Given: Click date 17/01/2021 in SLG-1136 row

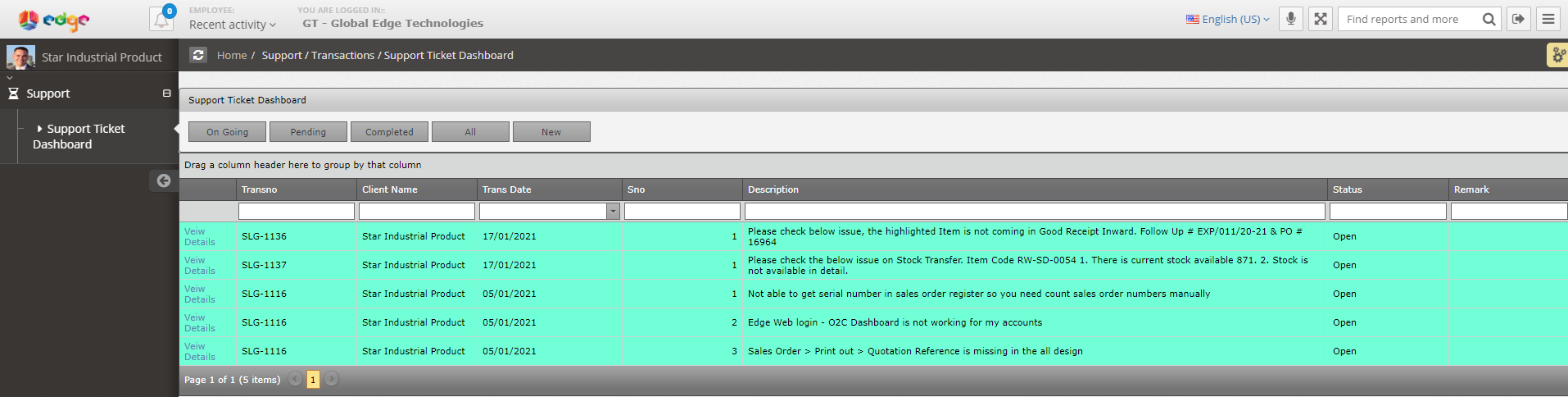Looking at the screenshot, I should 510,236.
